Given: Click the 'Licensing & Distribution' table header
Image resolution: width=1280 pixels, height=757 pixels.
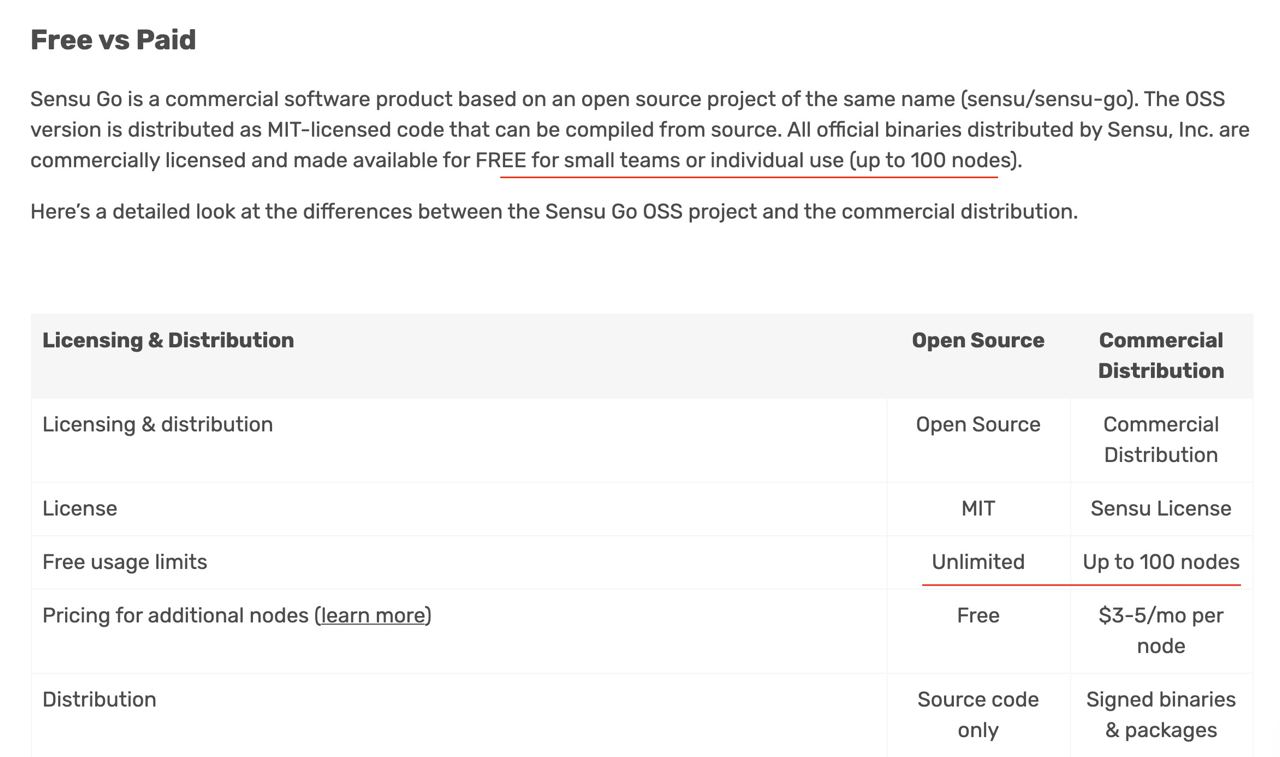Looking at the screenshot, I should click(x=168, y=340).
